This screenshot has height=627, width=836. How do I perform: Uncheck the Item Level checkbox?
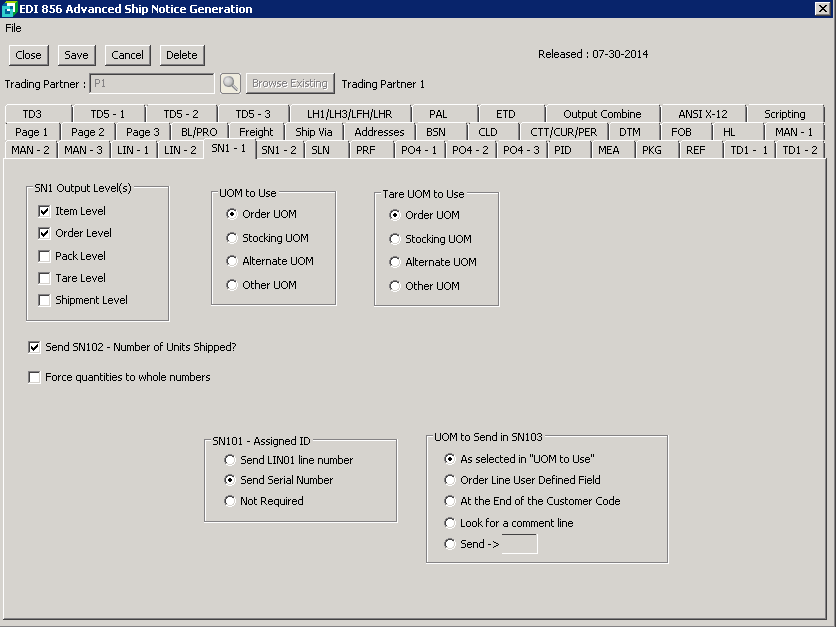pyautogui.click(x=44, y=211)
